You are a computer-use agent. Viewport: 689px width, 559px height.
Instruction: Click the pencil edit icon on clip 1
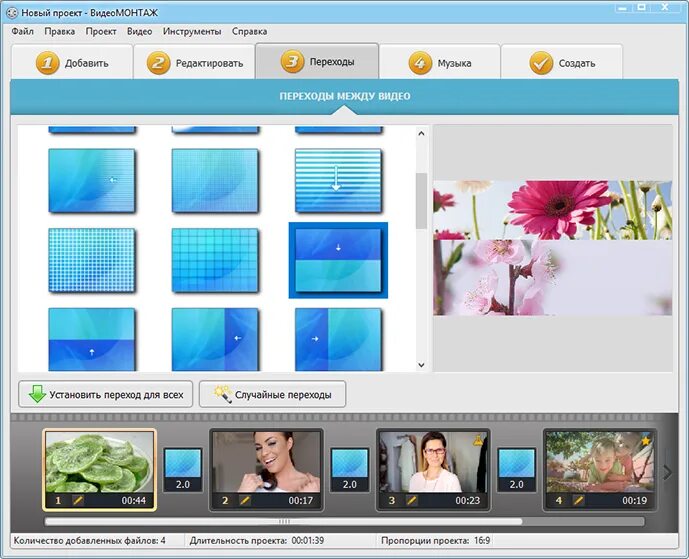(x=78, y=500)
